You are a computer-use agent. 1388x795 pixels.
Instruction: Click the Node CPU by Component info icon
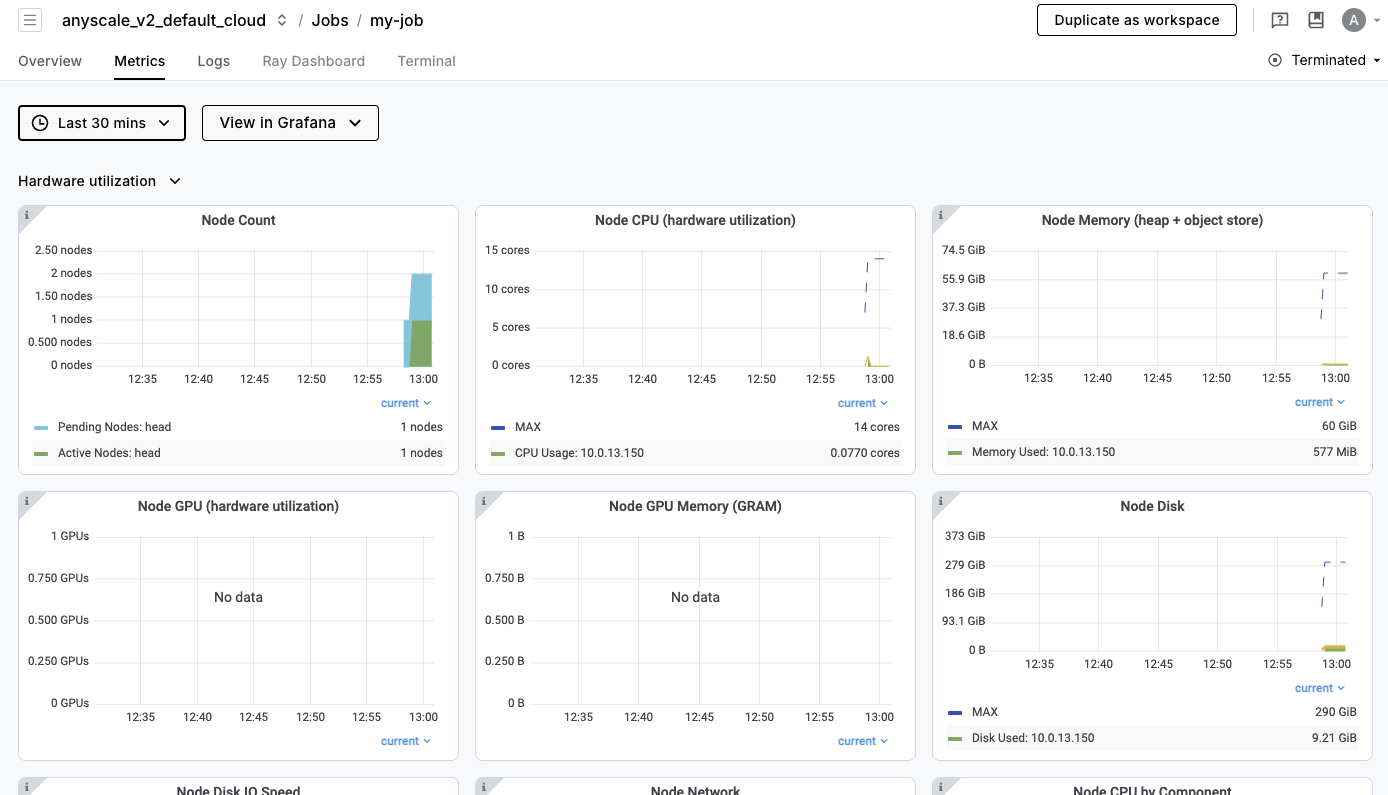pos(941,786)
